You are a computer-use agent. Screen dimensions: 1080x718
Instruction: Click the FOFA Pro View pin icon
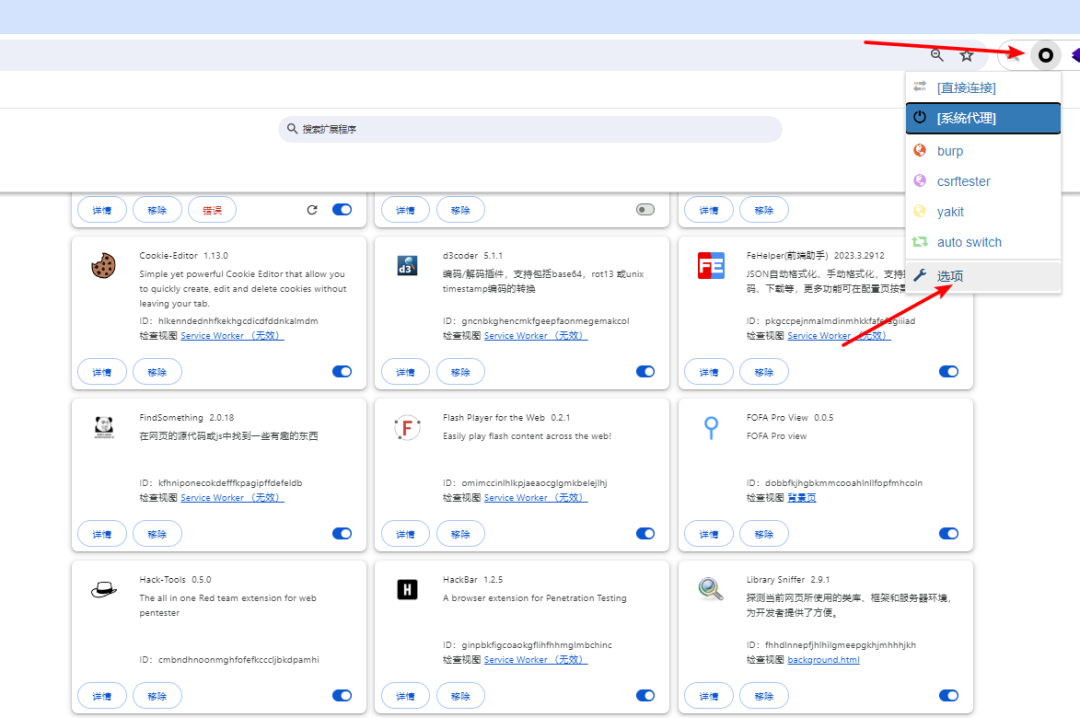711,428
